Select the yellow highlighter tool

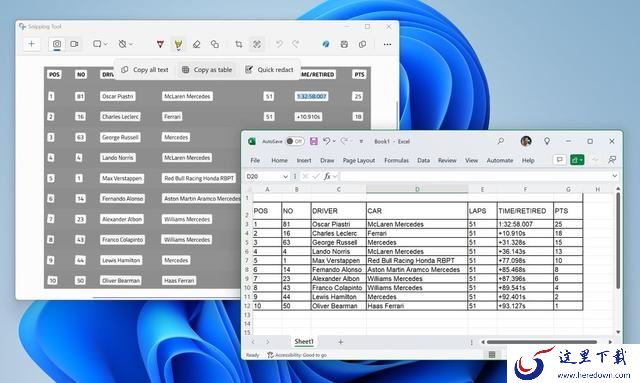pos(178,44)
